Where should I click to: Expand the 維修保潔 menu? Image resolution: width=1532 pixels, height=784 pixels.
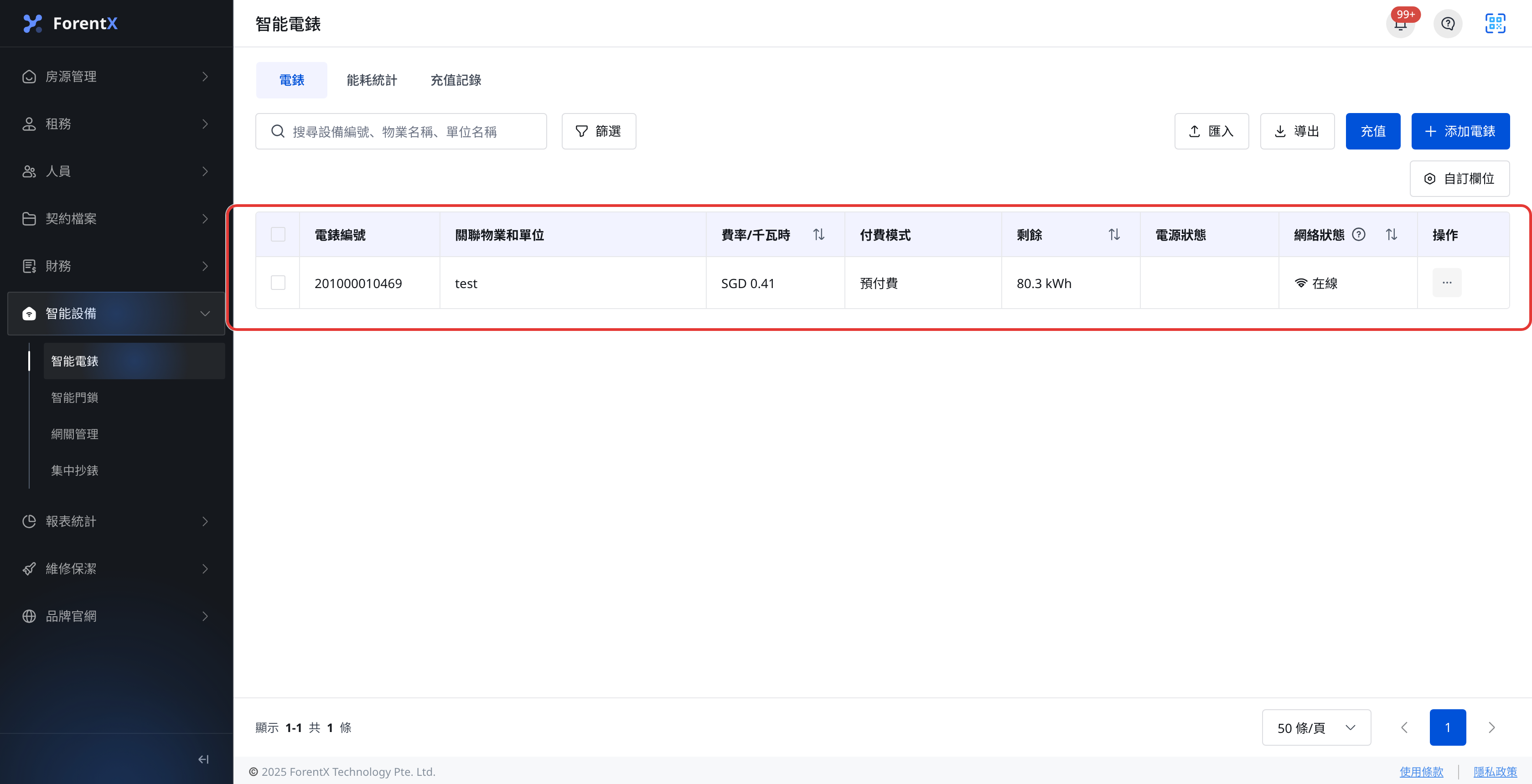(x=116, y=569)
